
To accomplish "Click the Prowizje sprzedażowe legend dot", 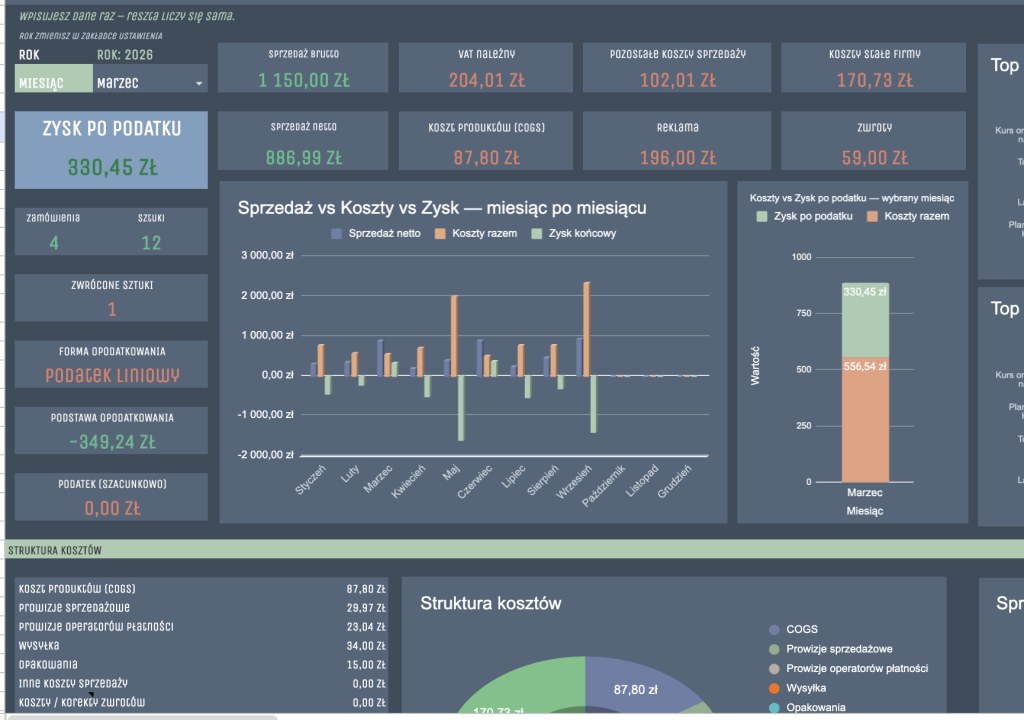I will tap(774, 649).
